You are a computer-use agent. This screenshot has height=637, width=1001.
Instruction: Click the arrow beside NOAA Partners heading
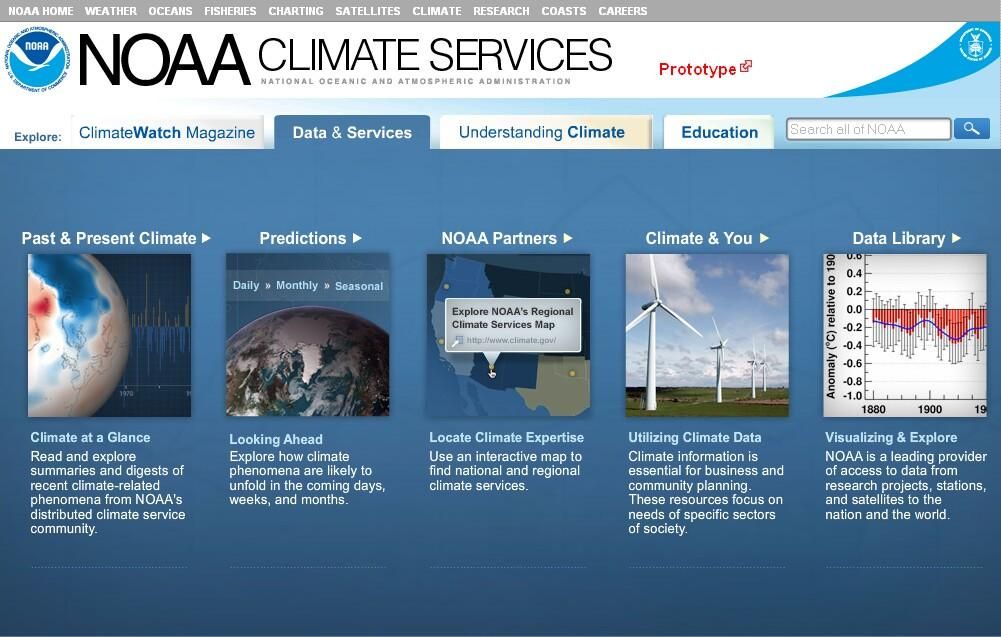coord(568,238)
